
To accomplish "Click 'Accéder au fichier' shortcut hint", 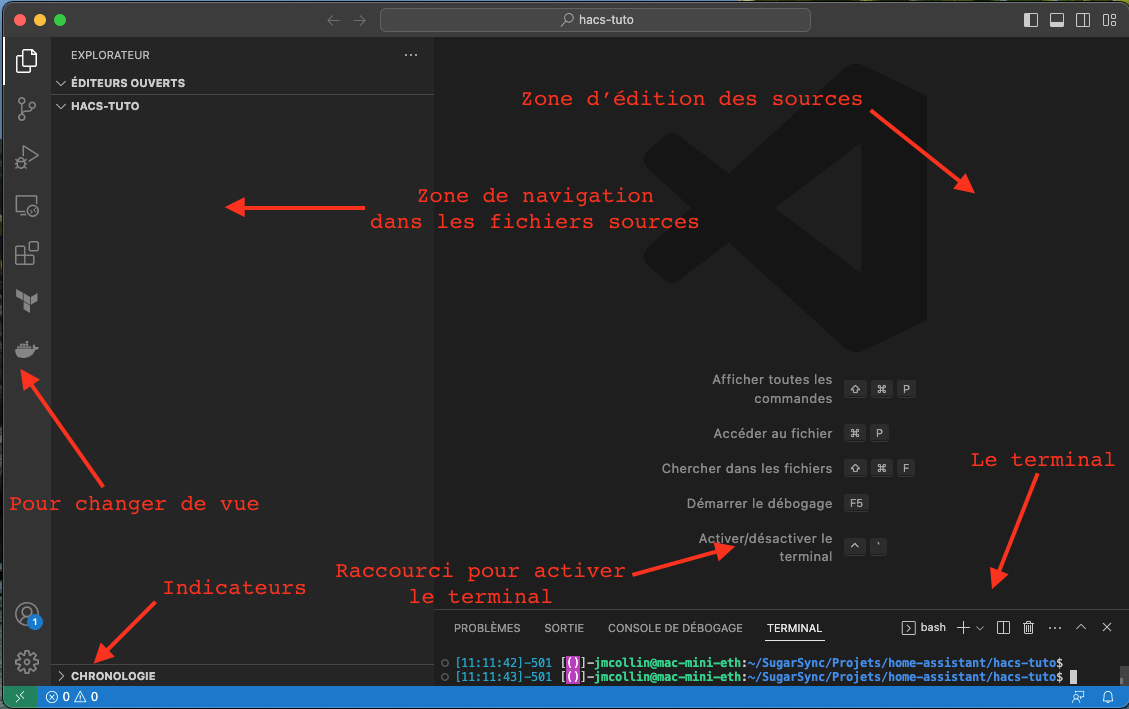I will click(773, 433).
